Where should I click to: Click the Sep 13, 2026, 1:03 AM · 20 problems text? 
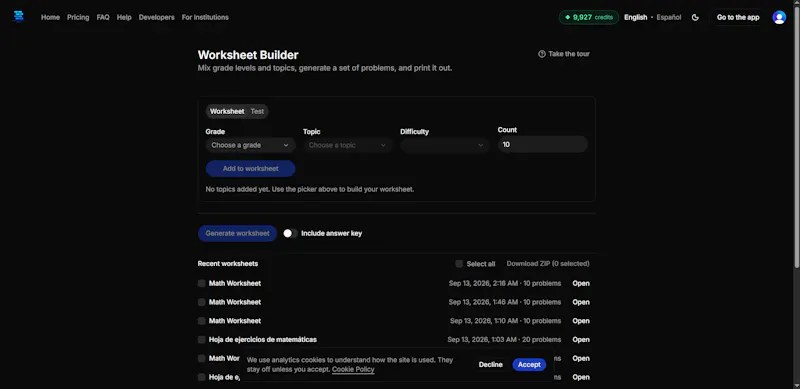click(x=504, y=339)
